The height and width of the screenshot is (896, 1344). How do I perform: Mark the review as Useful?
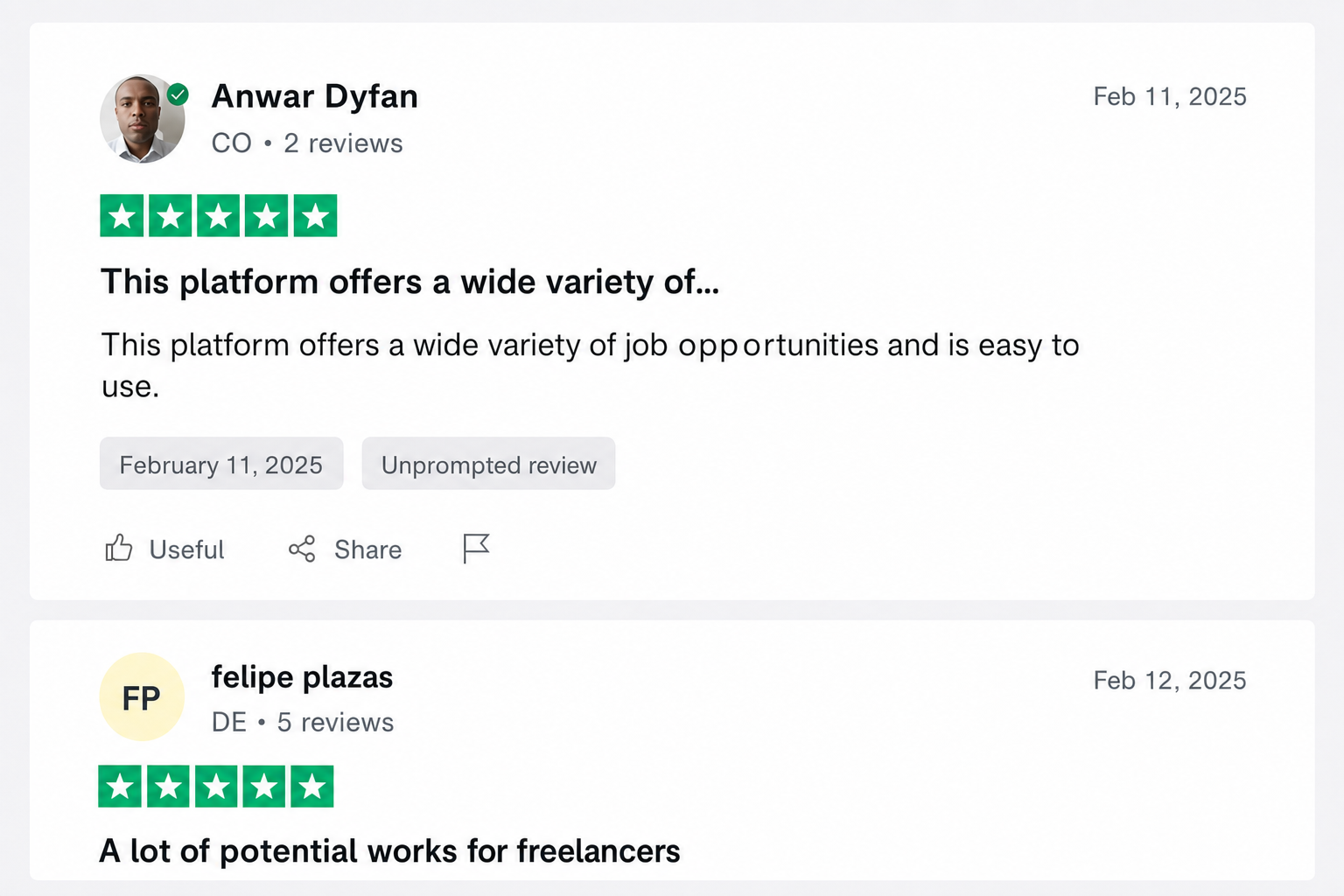(x=164, y=549)
